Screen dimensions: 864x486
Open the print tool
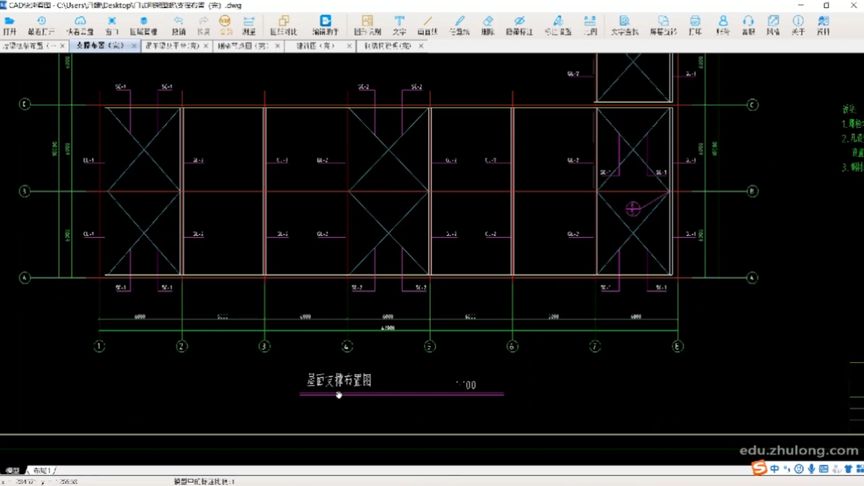pos(695,25)
